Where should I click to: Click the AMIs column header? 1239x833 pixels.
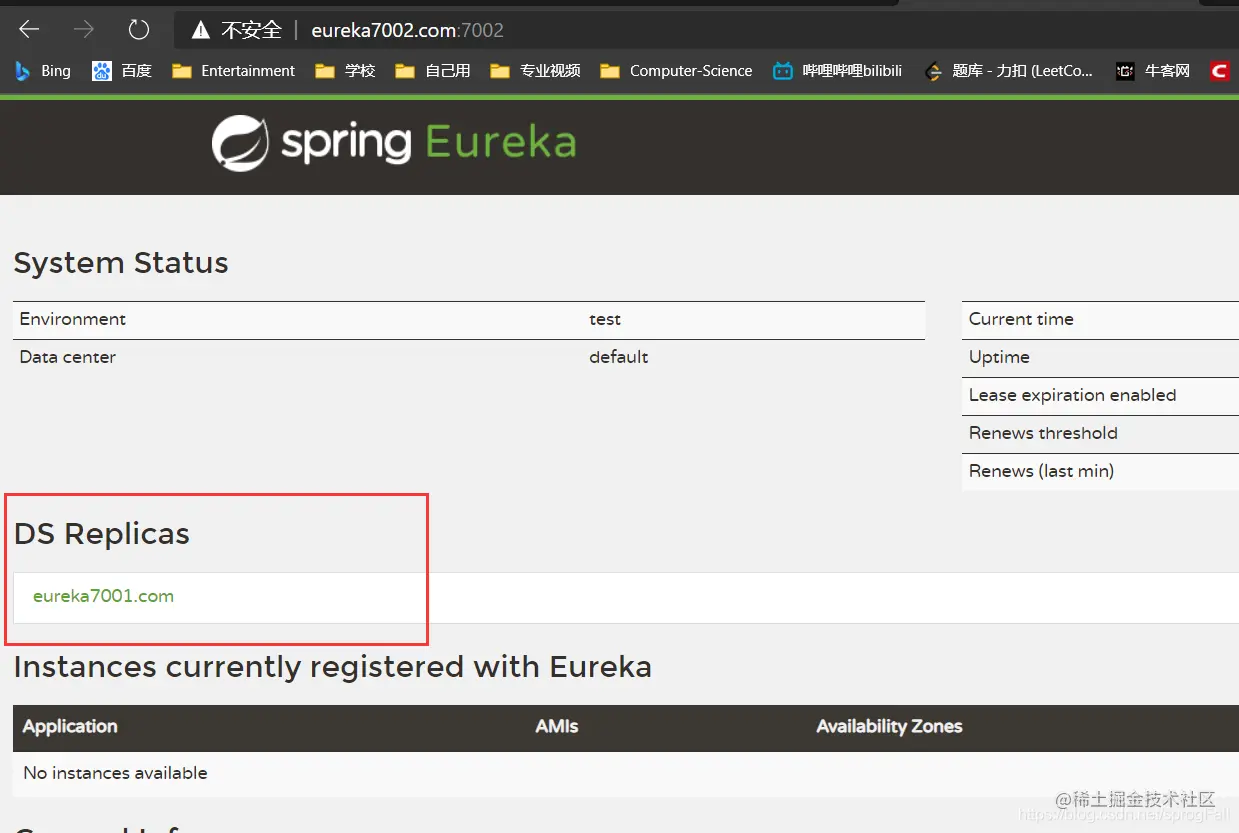557,727
